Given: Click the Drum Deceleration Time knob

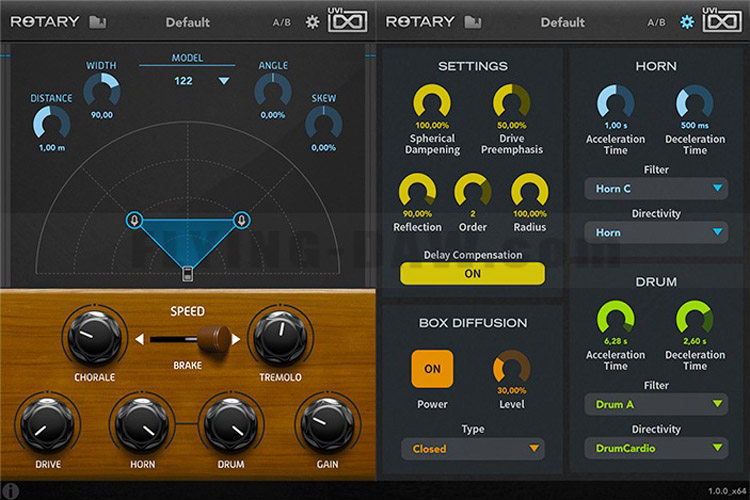Looking at the screenshot, I should pyautogui.click(x=695, y=317).
